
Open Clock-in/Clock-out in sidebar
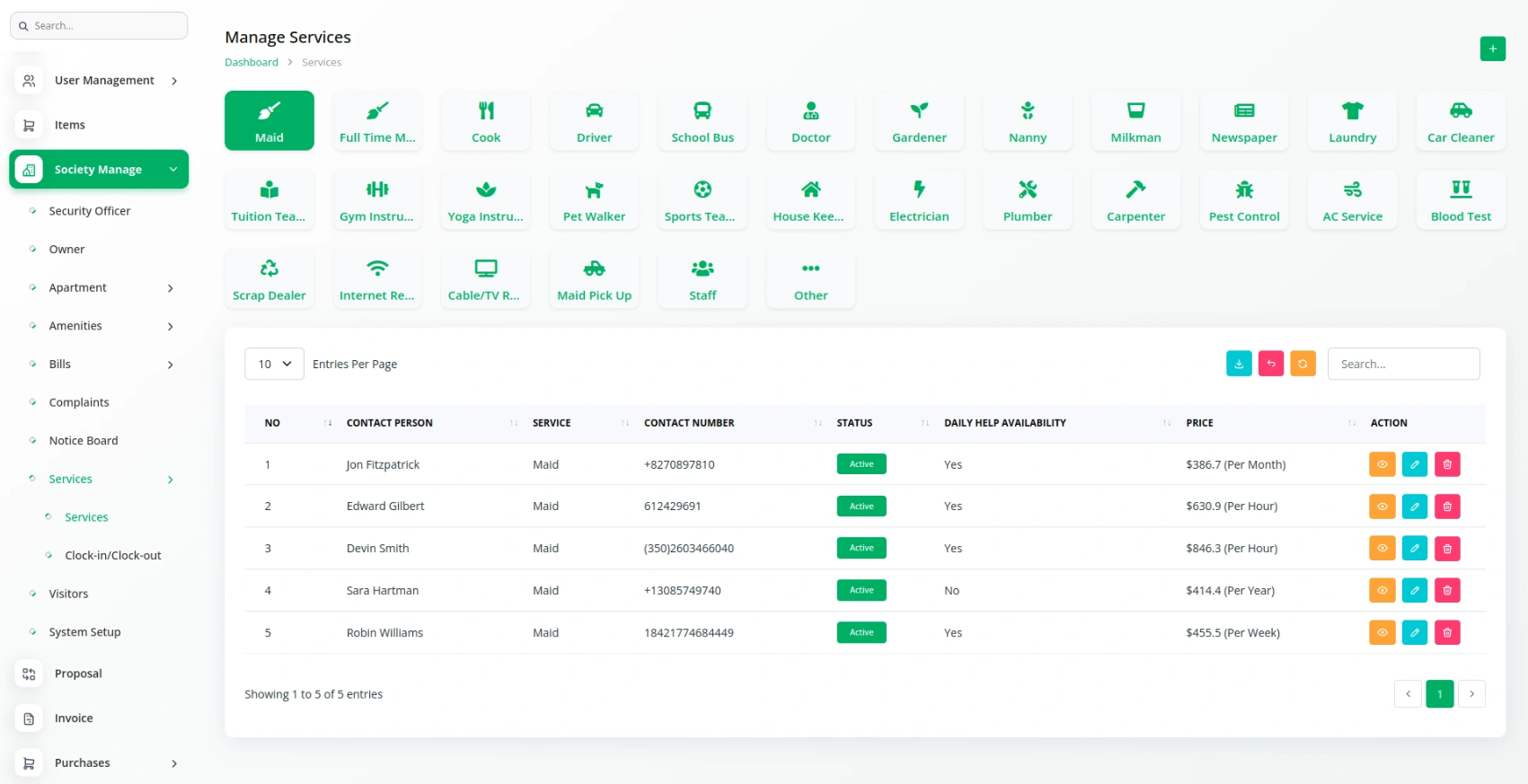pos(113,556)
